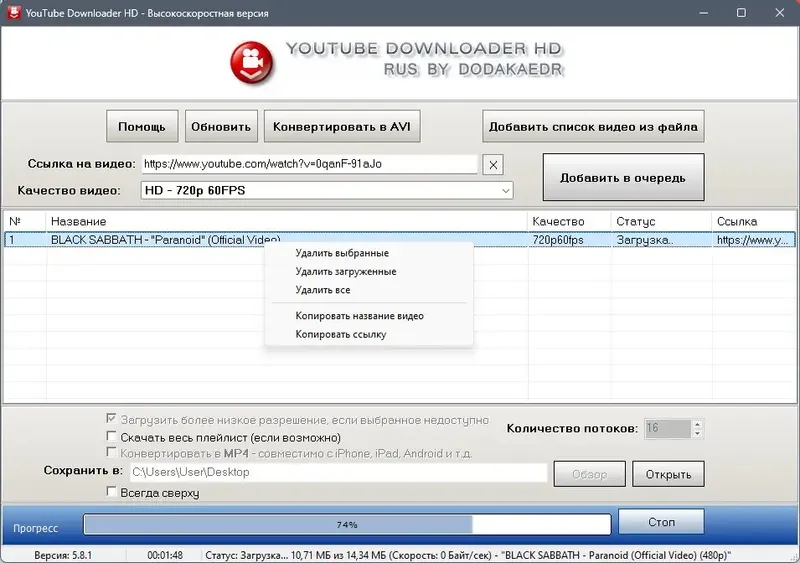Minimize the YouTube Downloader HD window
800x563 pixels.
[x=704, y=13]
